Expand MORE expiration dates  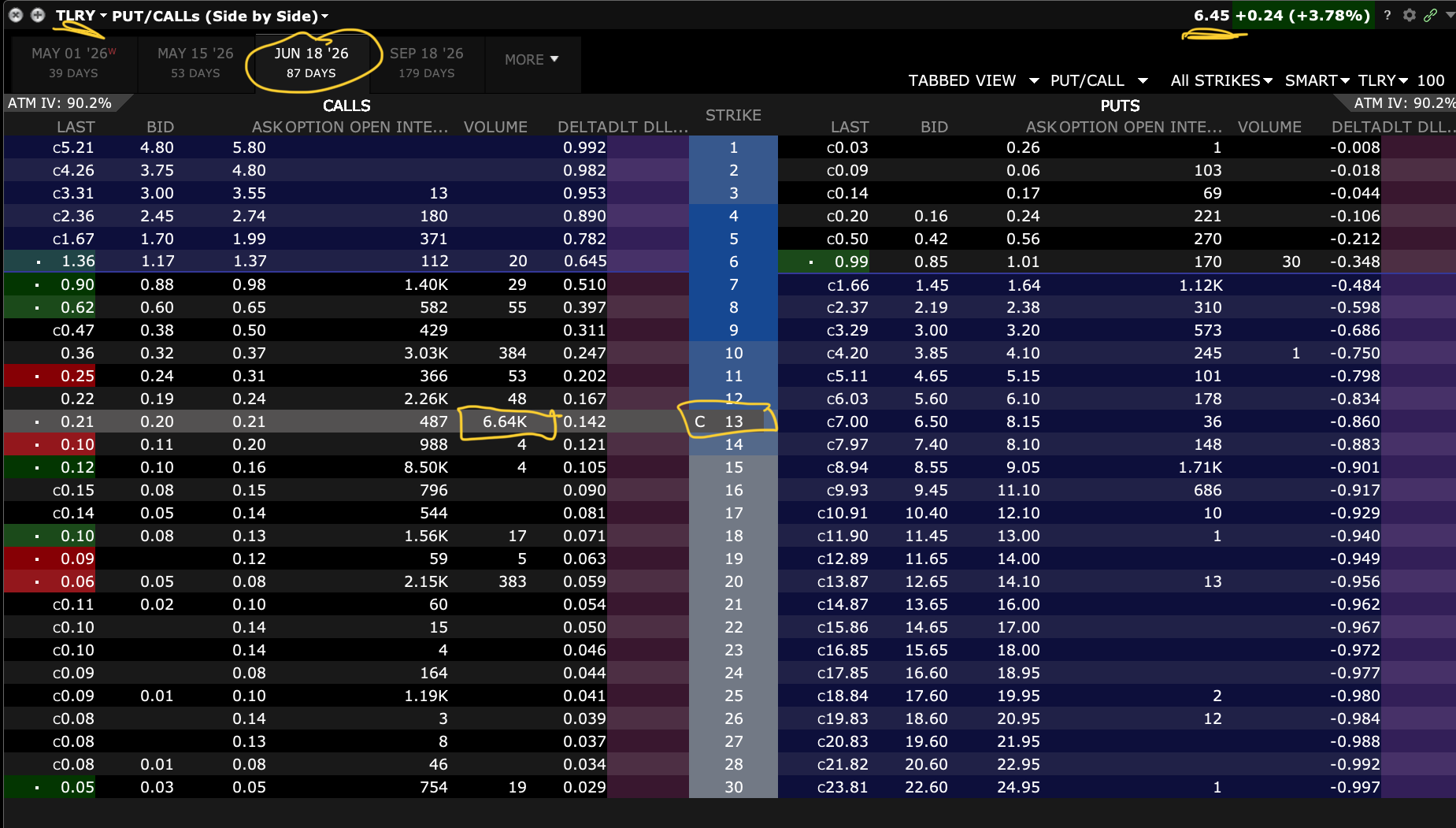point(532,60)
